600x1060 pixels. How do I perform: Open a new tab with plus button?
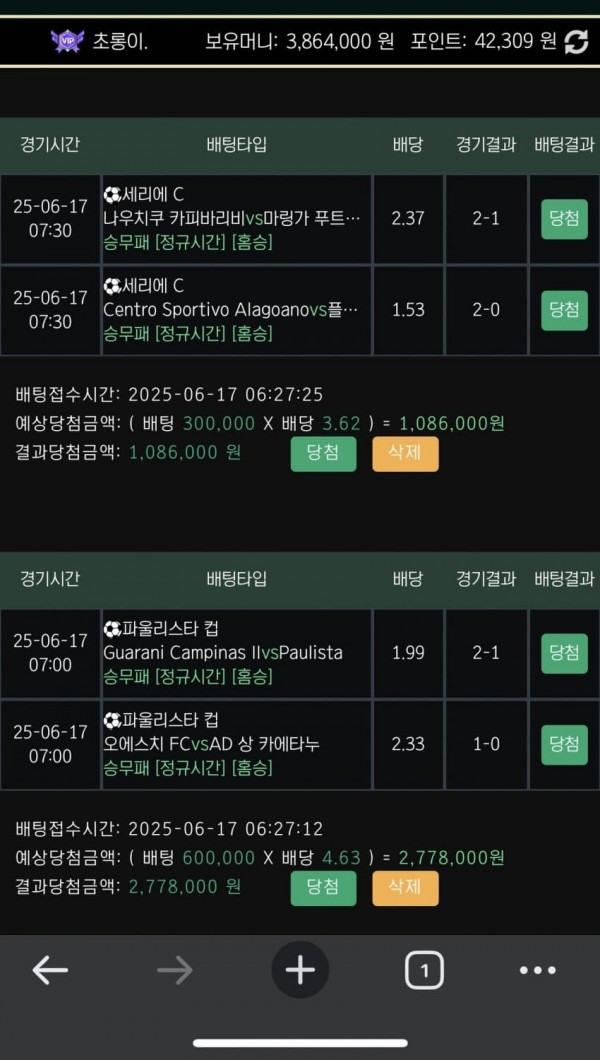[x=300, y=969]
